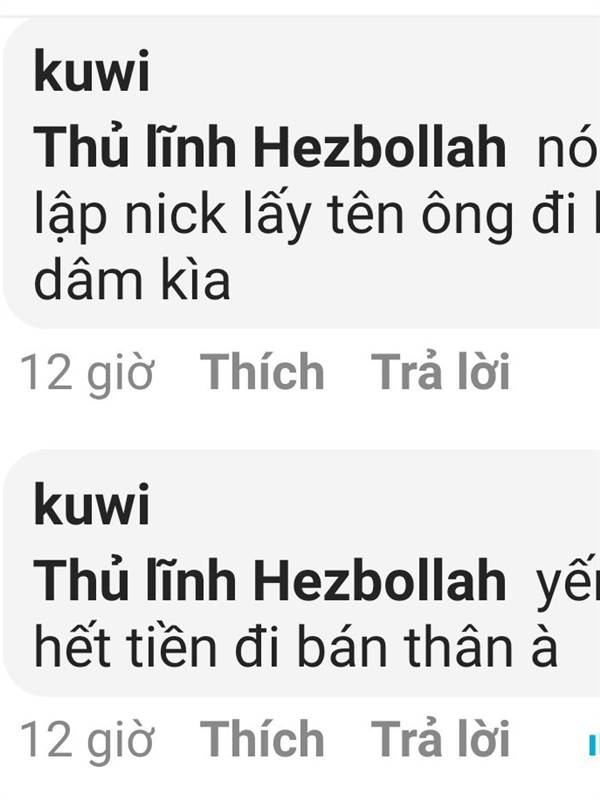Click the words 'dâm kìa' in first comment
Viewport: 600px width, 800px height.
(x=132, y=279)
